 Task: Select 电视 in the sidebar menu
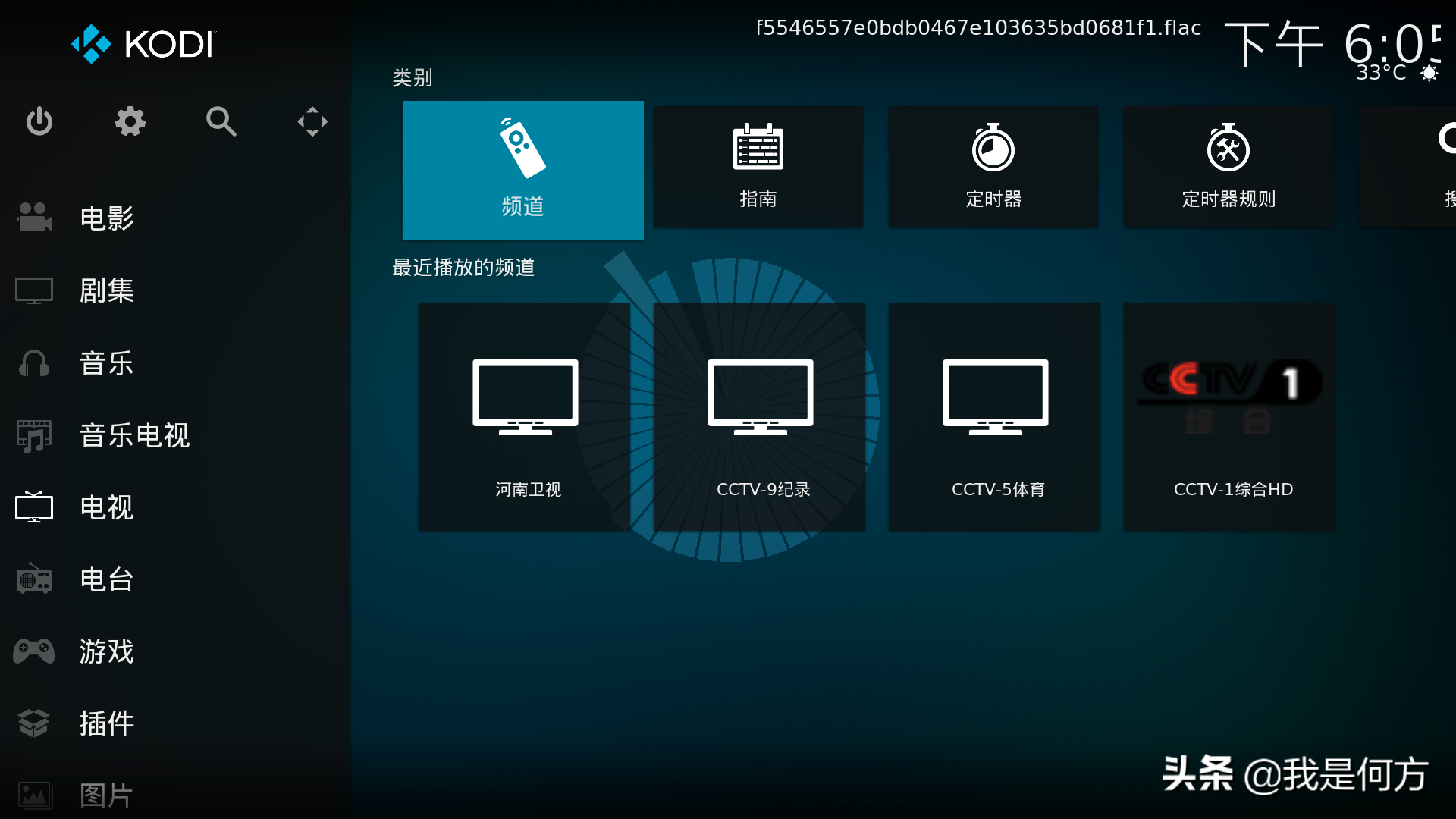[x=175, y=507]
